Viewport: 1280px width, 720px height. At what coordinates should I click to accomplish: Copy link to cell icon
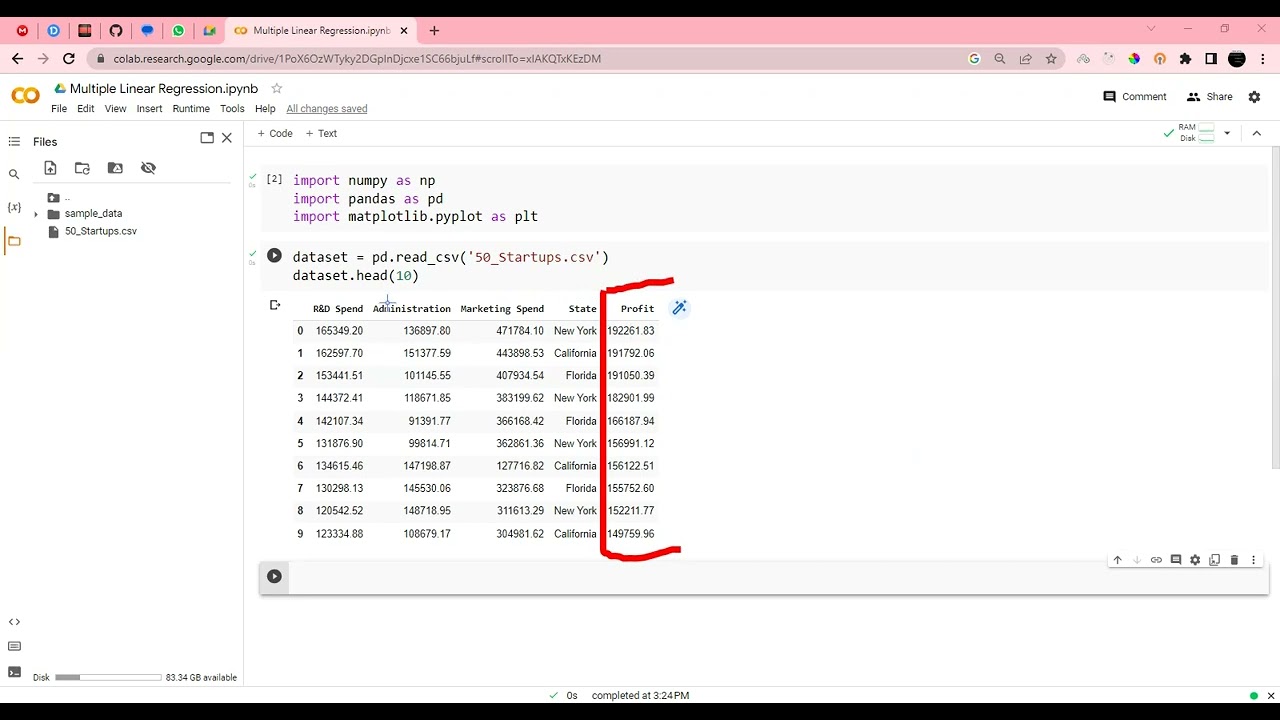coord(1156,560)
